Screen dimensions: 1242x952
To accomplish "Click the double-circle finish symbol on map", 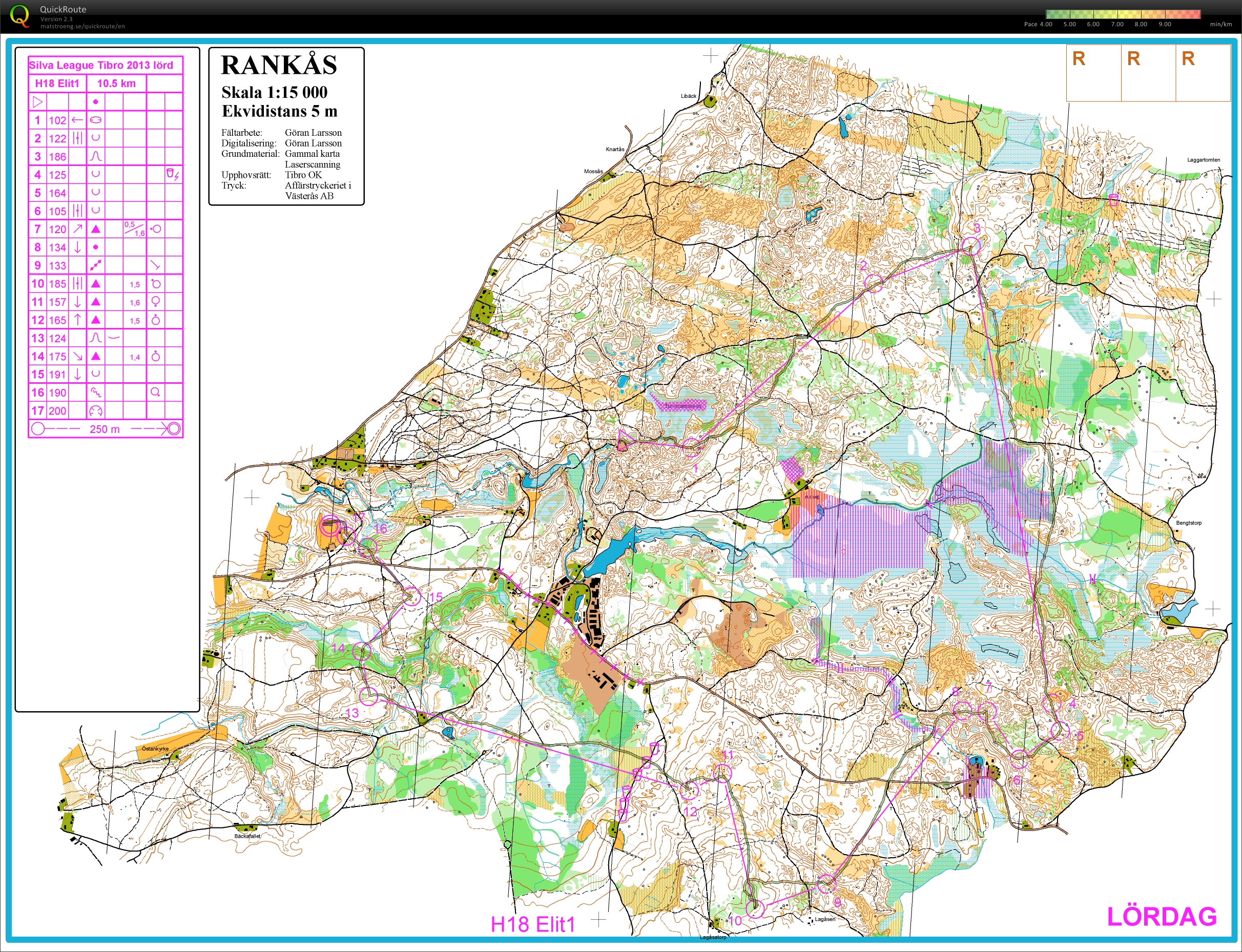I will [330, 526].
